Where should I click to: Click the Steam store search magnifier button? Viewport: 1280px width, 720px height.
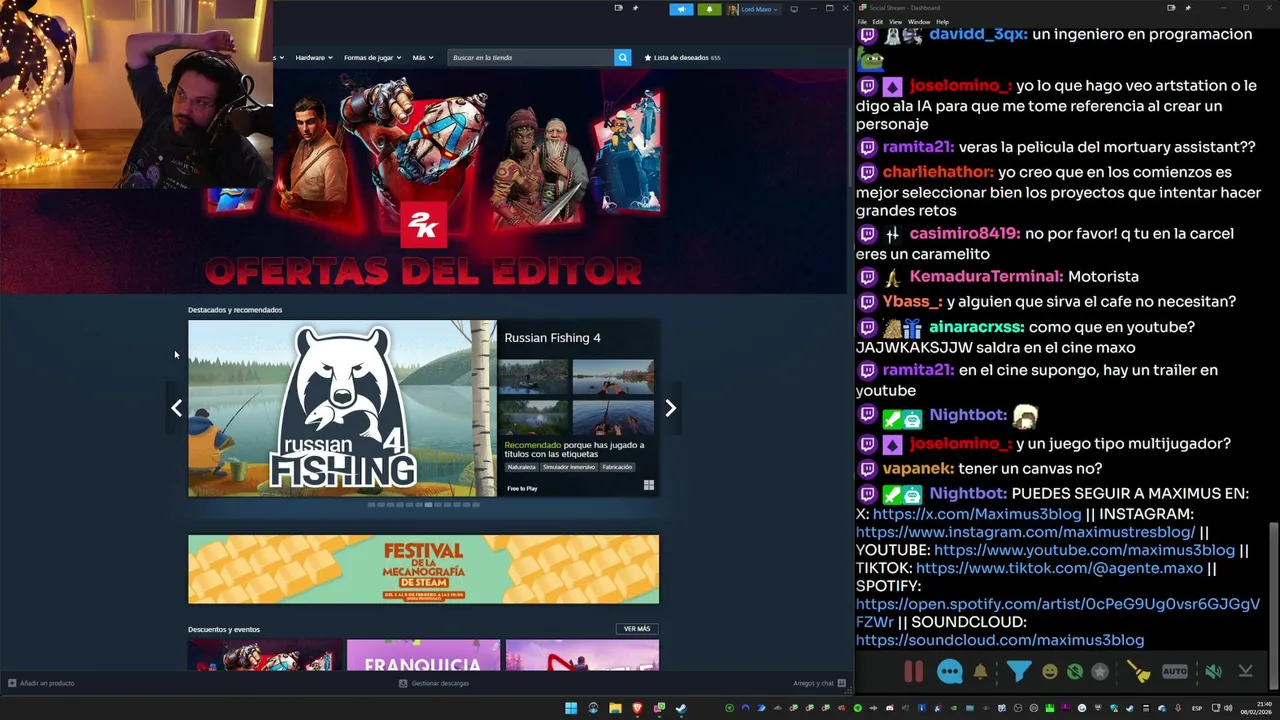(x=622, y=57)
